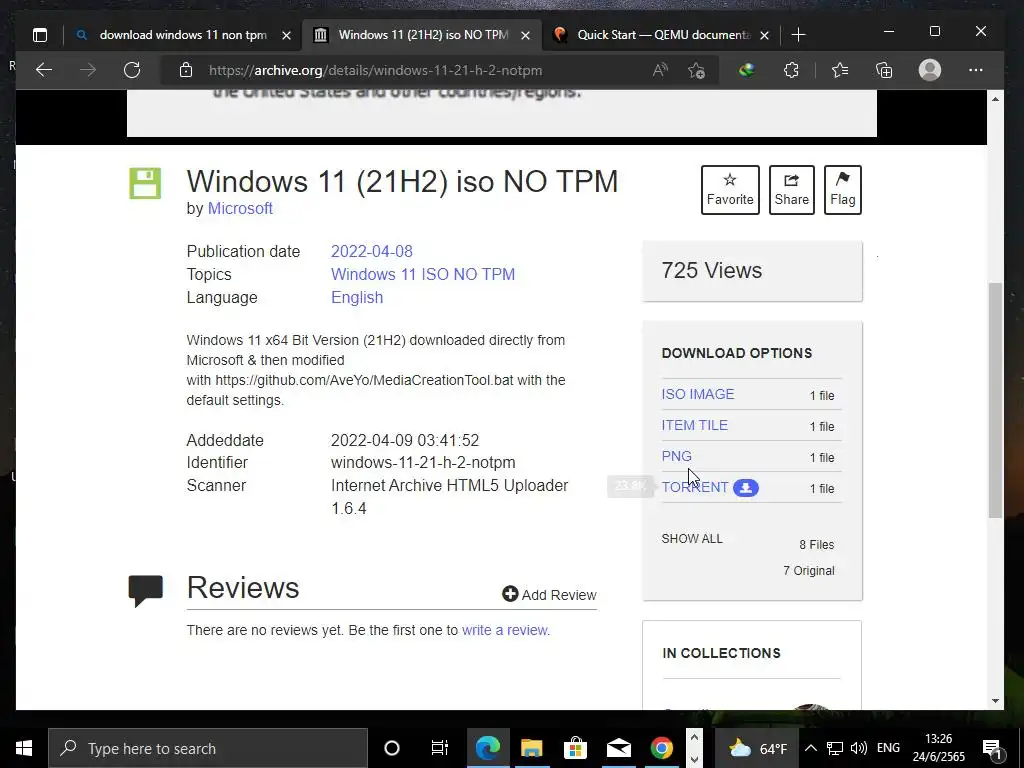
Task: Reload the archive.org page
Action: (x=132, y=70)
